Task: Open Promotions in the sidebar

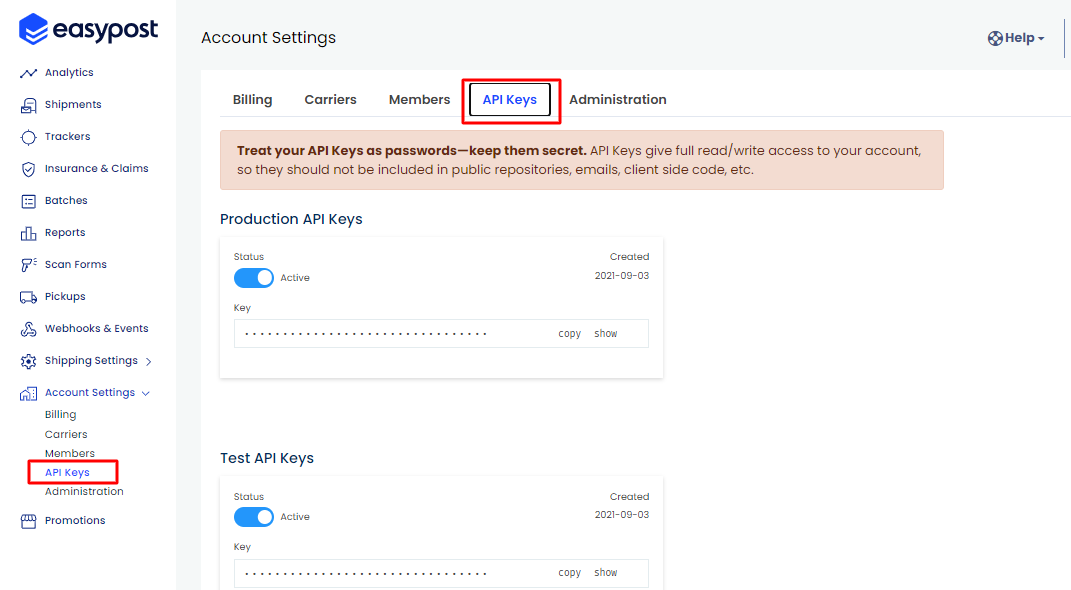Action: click(x=75, y=521)
